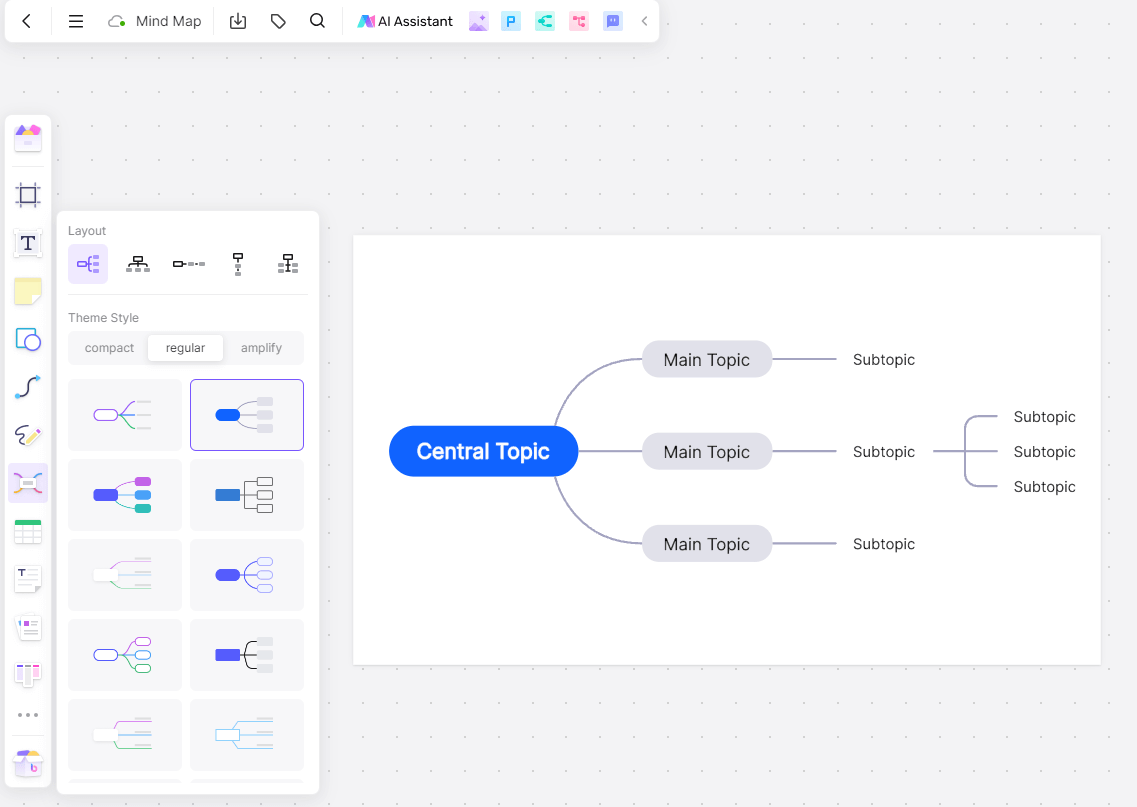The width and height of the screenshot is (1137, 807).
Task: Open the hamburger main menu
Action: click(x=75, y=20)
